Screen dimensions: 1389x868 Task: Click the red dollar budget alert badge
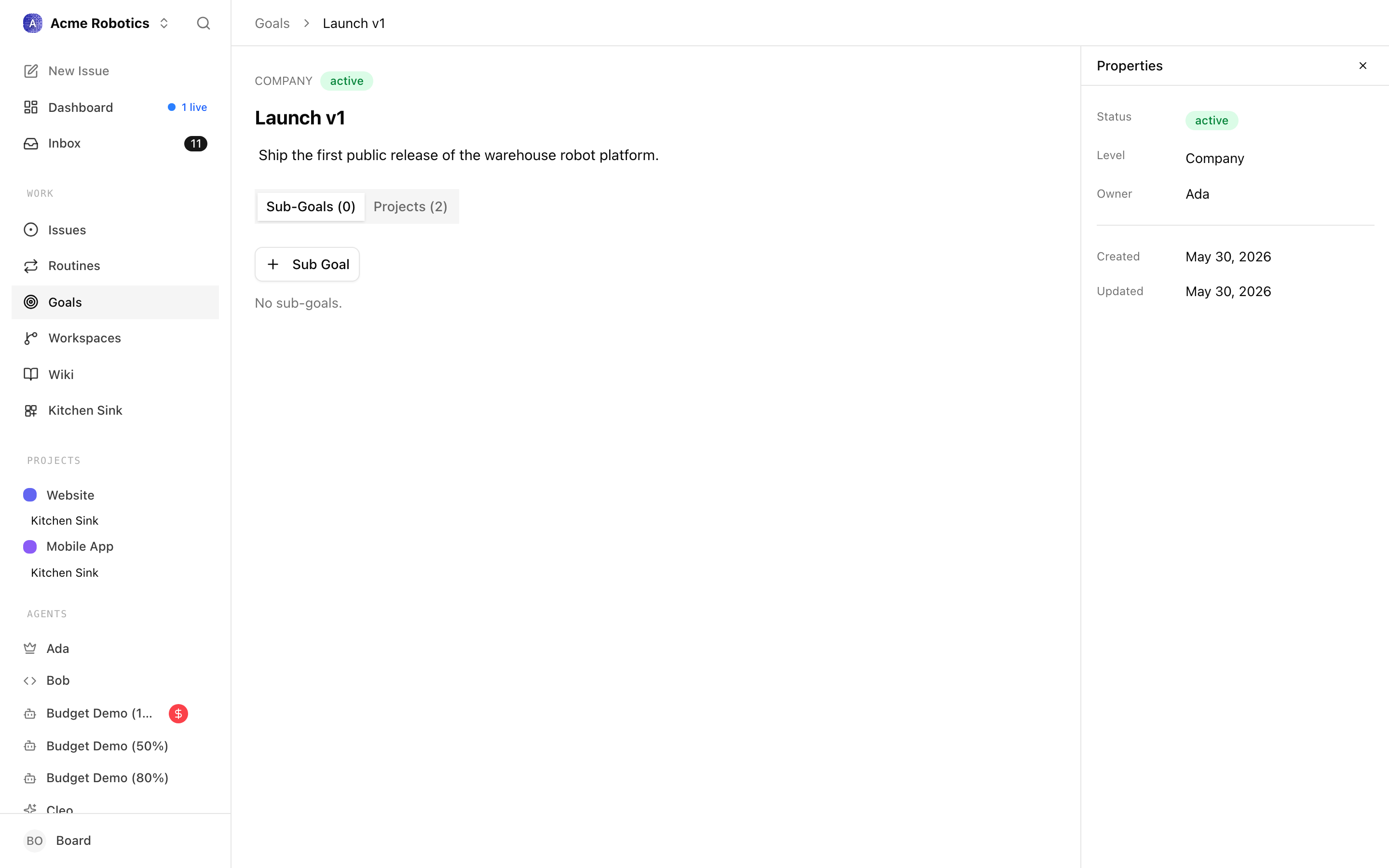pos(178,713)
